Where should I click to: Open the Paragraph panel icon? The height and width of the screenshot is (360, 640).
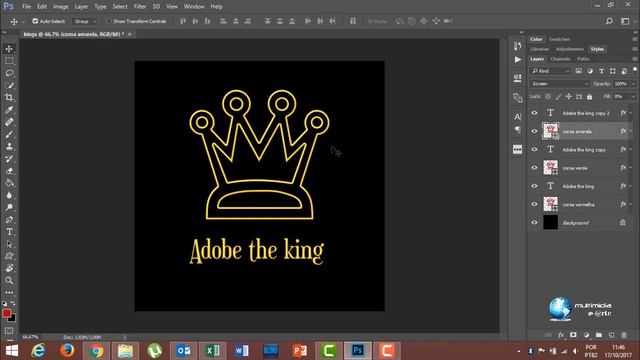[x=518, y=130]
